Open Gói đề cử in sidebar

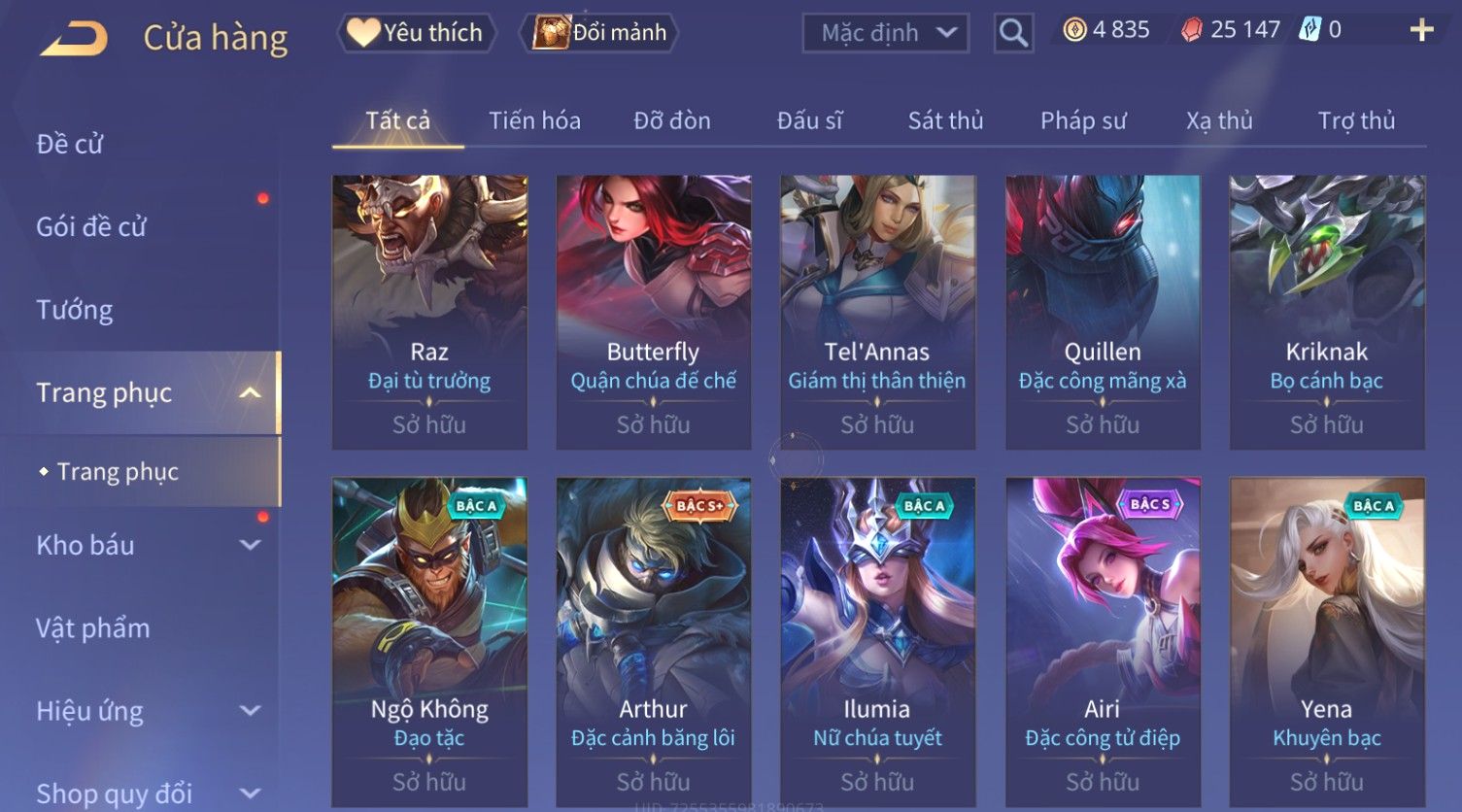[91, 227]
